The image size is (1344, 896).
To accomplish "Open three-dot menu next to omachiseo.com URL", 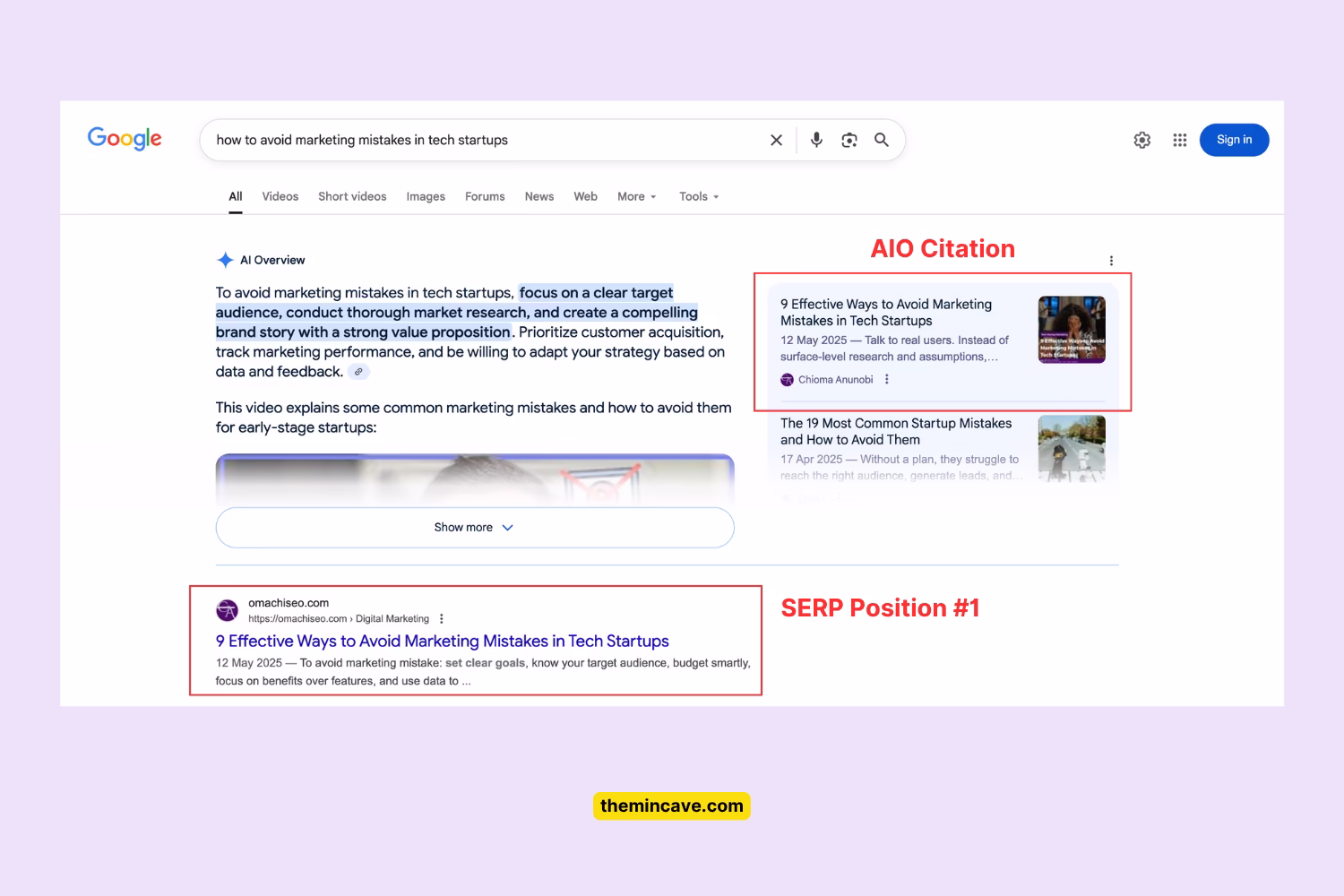I will coord(442,619).
